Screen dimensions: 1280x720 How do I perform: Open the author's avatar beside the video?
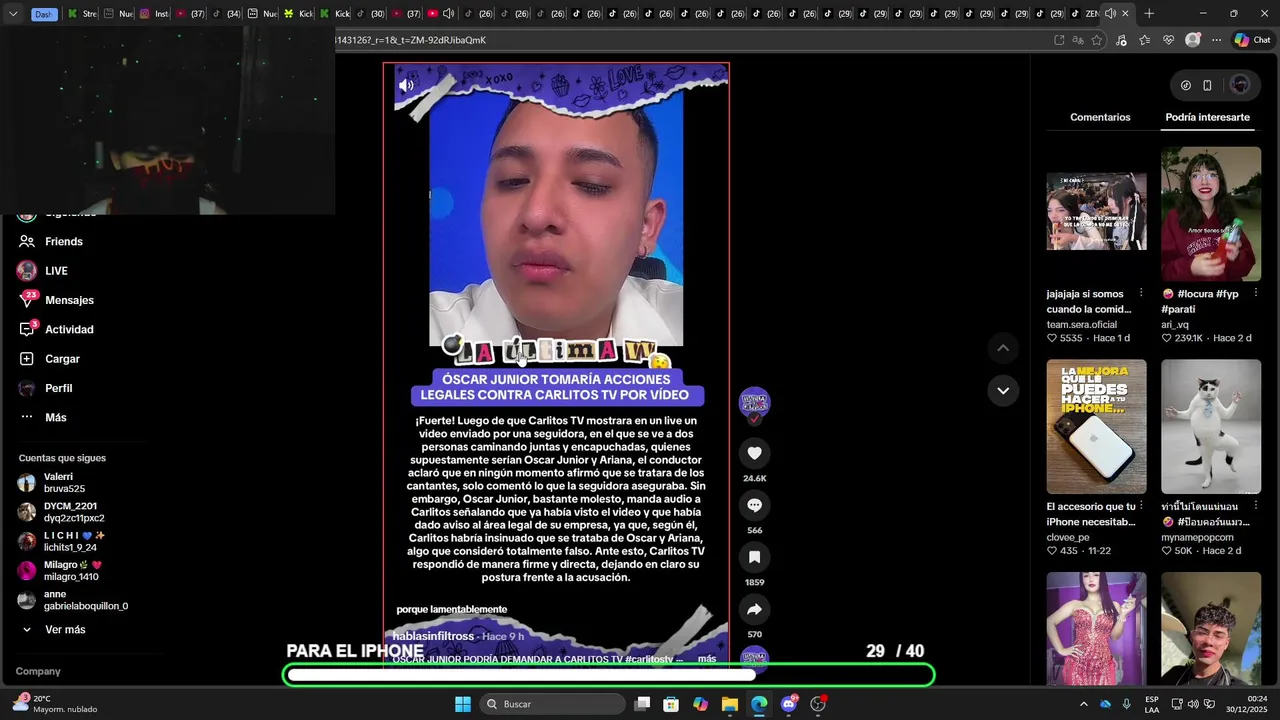pyautogui.click(x=754, y=402)
